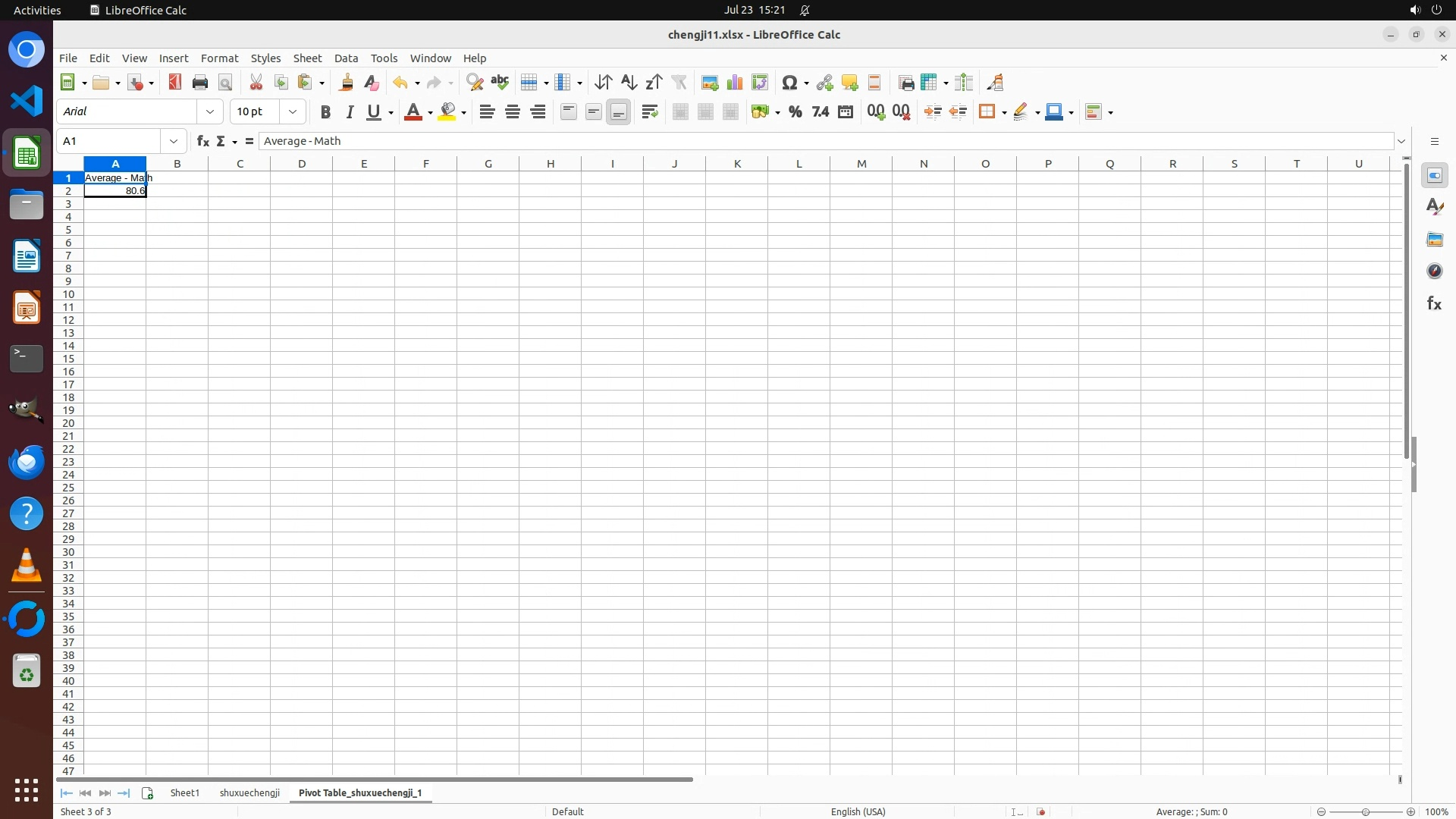Select column D header
The image size is (1456, 819).
click(302, 164)
